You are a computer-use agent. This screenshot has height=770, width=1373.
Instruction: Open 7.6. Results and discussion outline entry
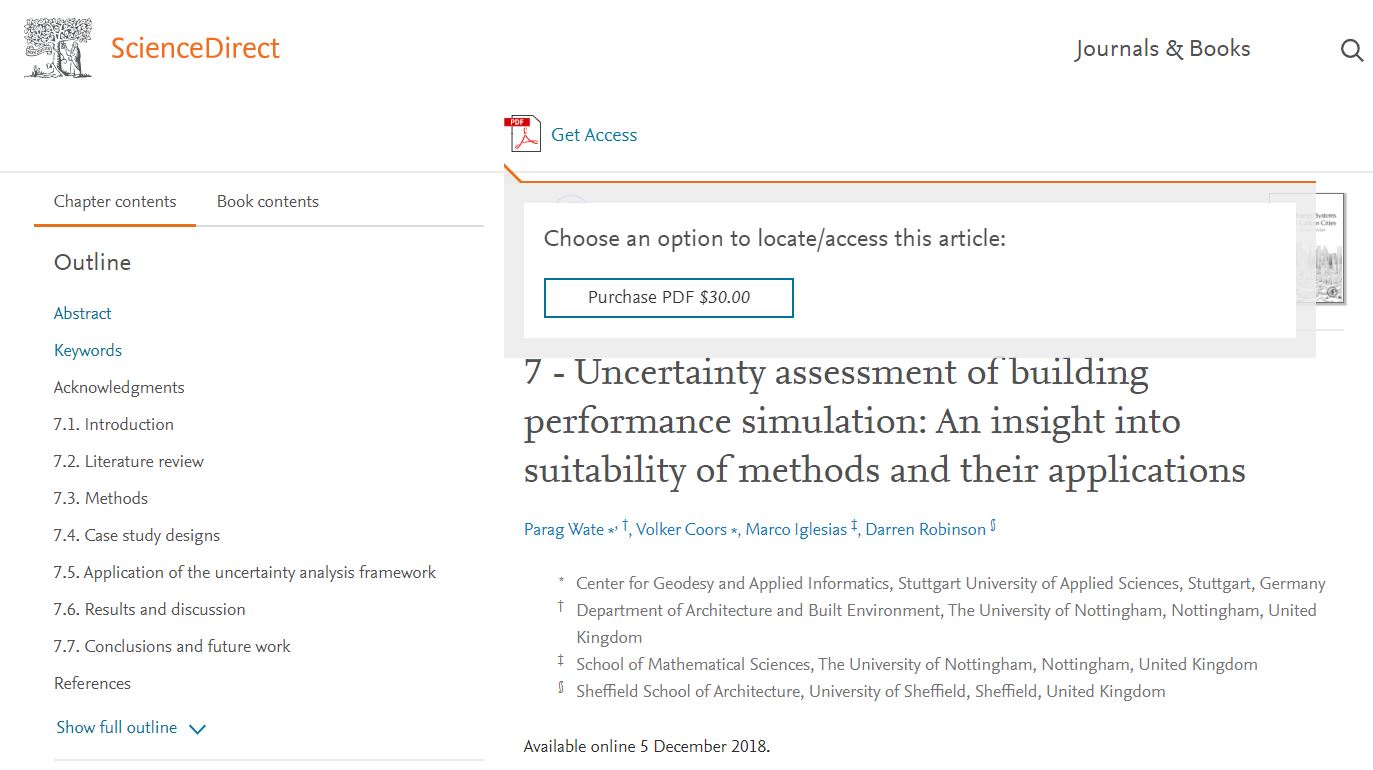[150, 609]
